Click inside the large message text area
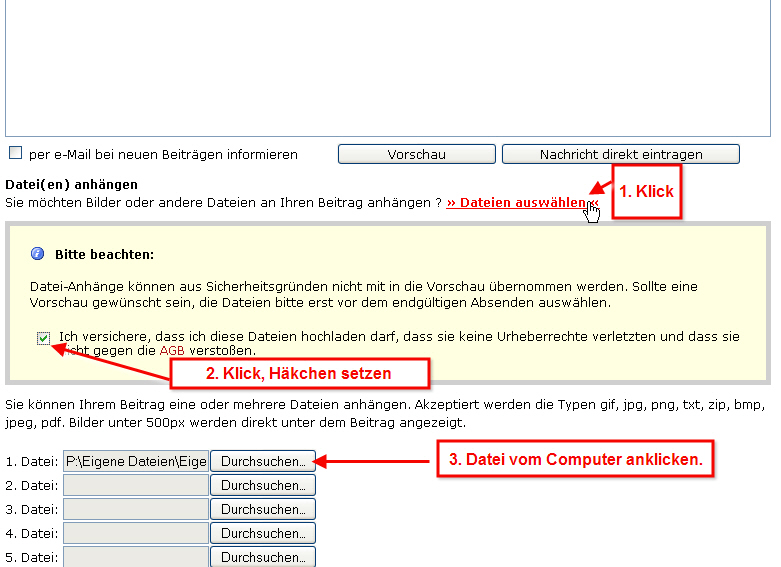The width and height of the screenshot is (781, 567). (x=387, y=65)
